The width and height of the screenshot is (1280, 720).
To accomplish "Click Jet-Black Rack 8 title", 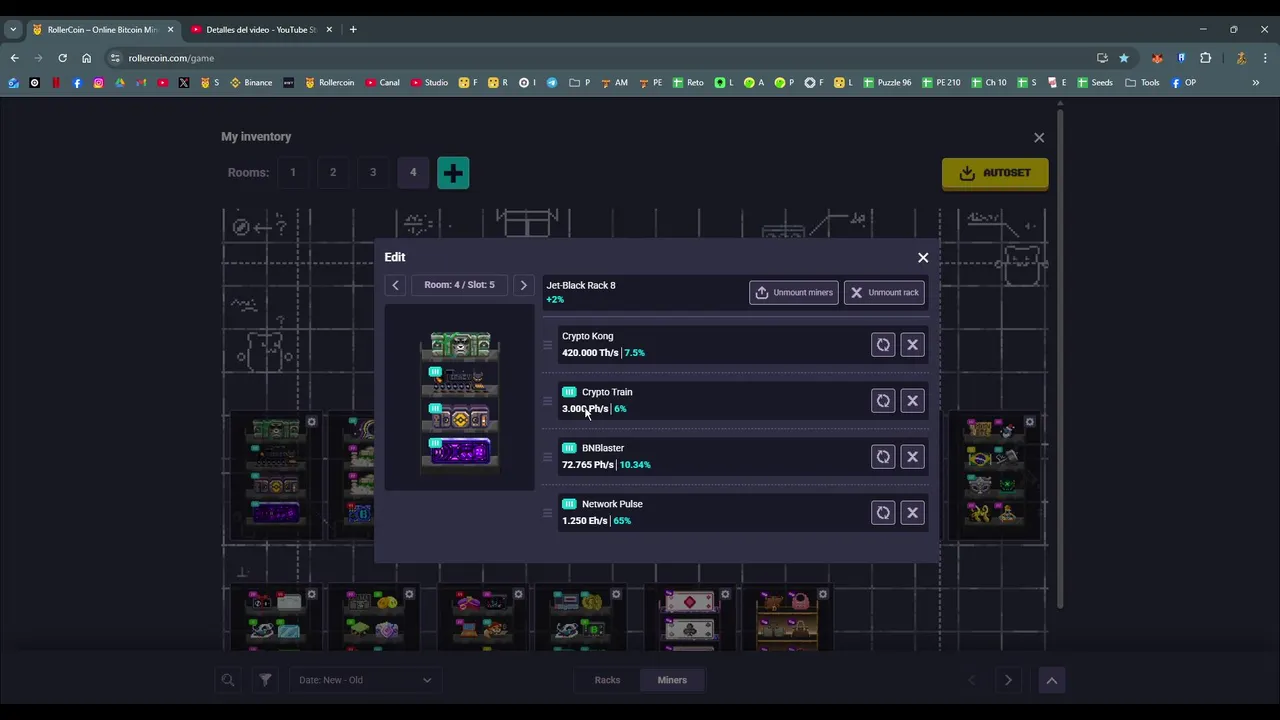I will click(x=581, y=285).
